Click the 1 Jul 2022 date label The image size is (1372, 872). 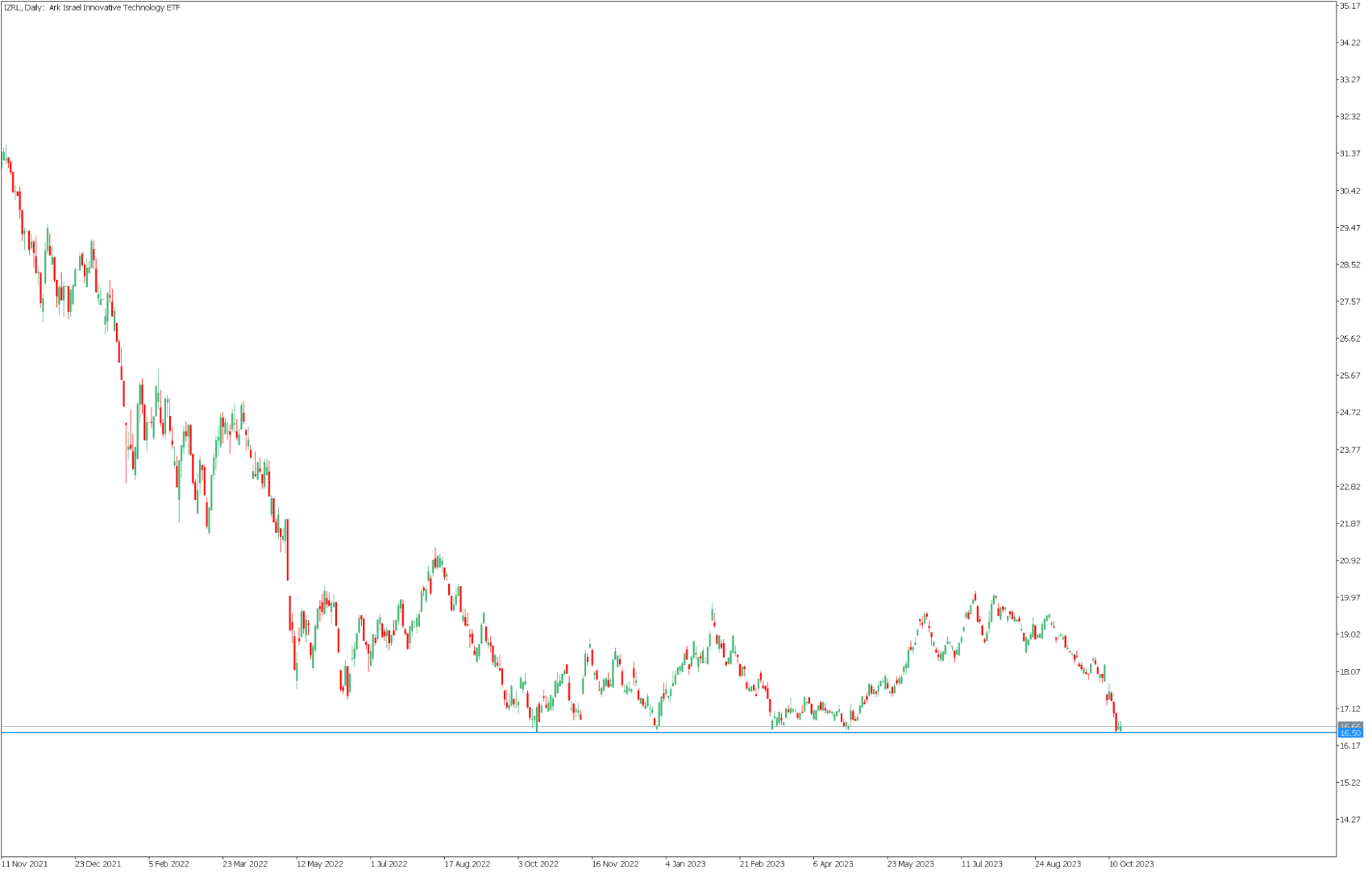389,864
